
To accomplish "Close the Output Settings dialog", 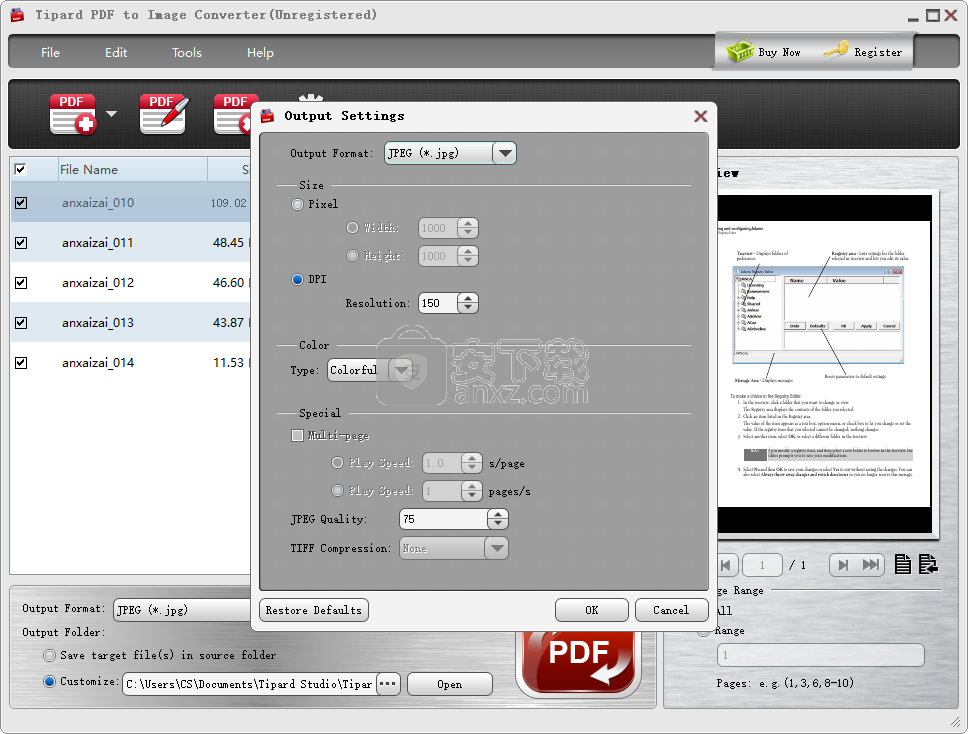I will [x=700, y=116].
